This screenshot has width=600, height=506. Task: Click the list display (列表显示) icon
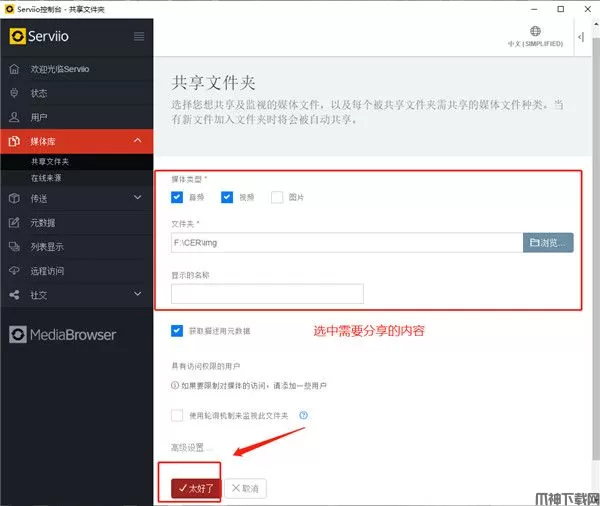click(x=14, y=246)
